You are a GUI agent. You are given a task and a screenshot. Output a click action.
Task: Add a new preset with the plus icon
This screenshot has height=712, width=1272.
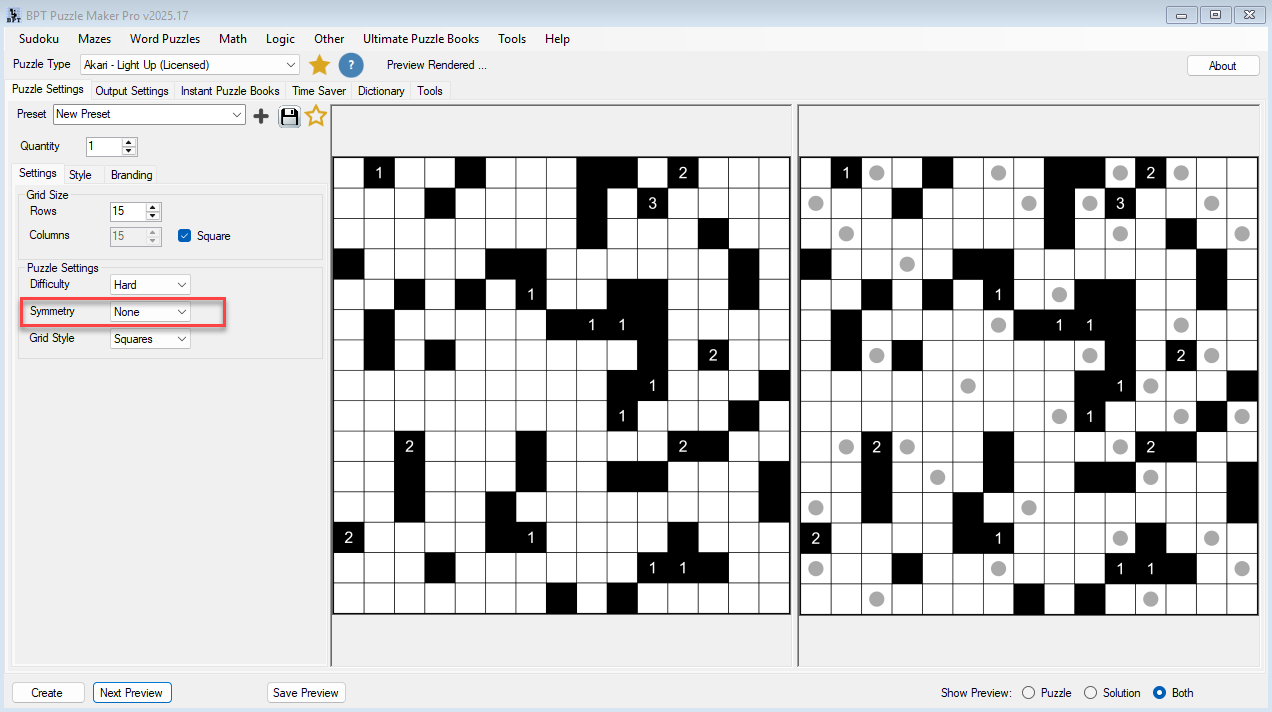(261, 116)
